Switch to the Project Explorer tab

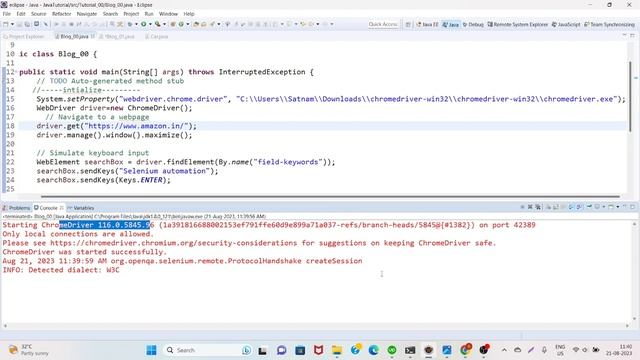[x=24, y=36]
